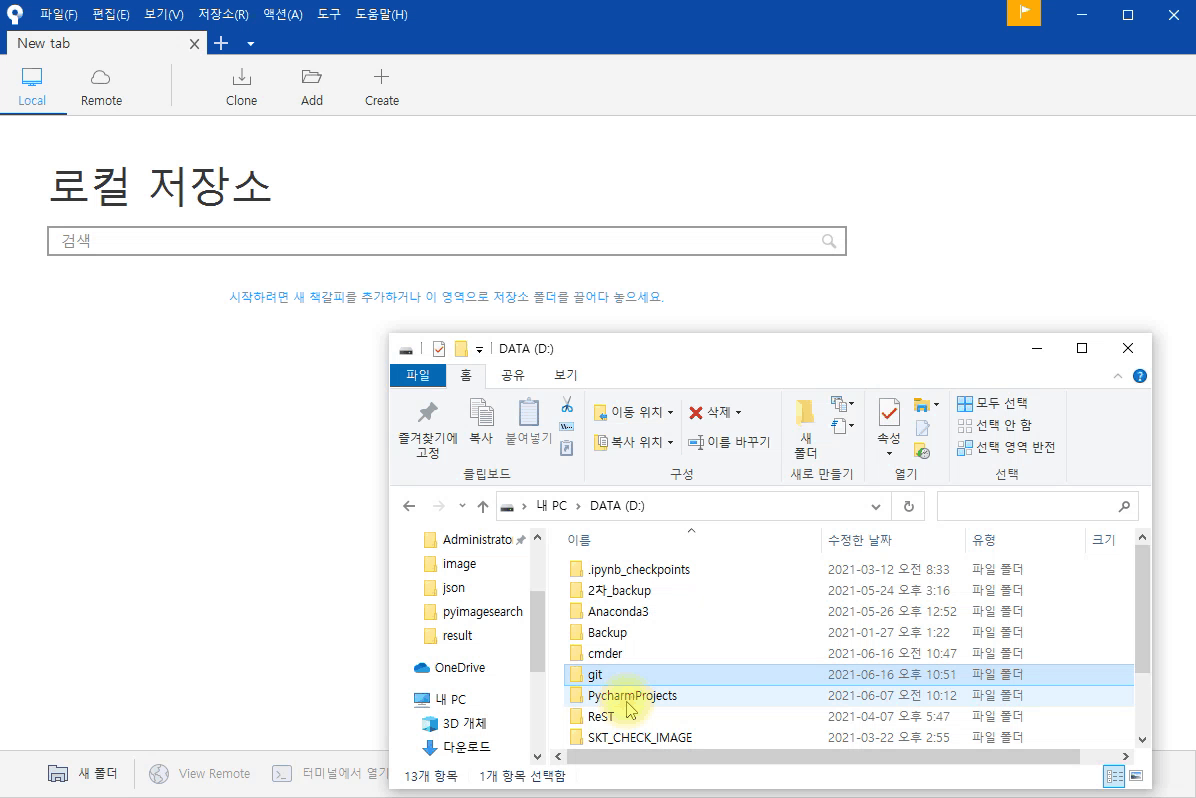Click 선택 안 함 in ribbon

click(x=995, y=425)
